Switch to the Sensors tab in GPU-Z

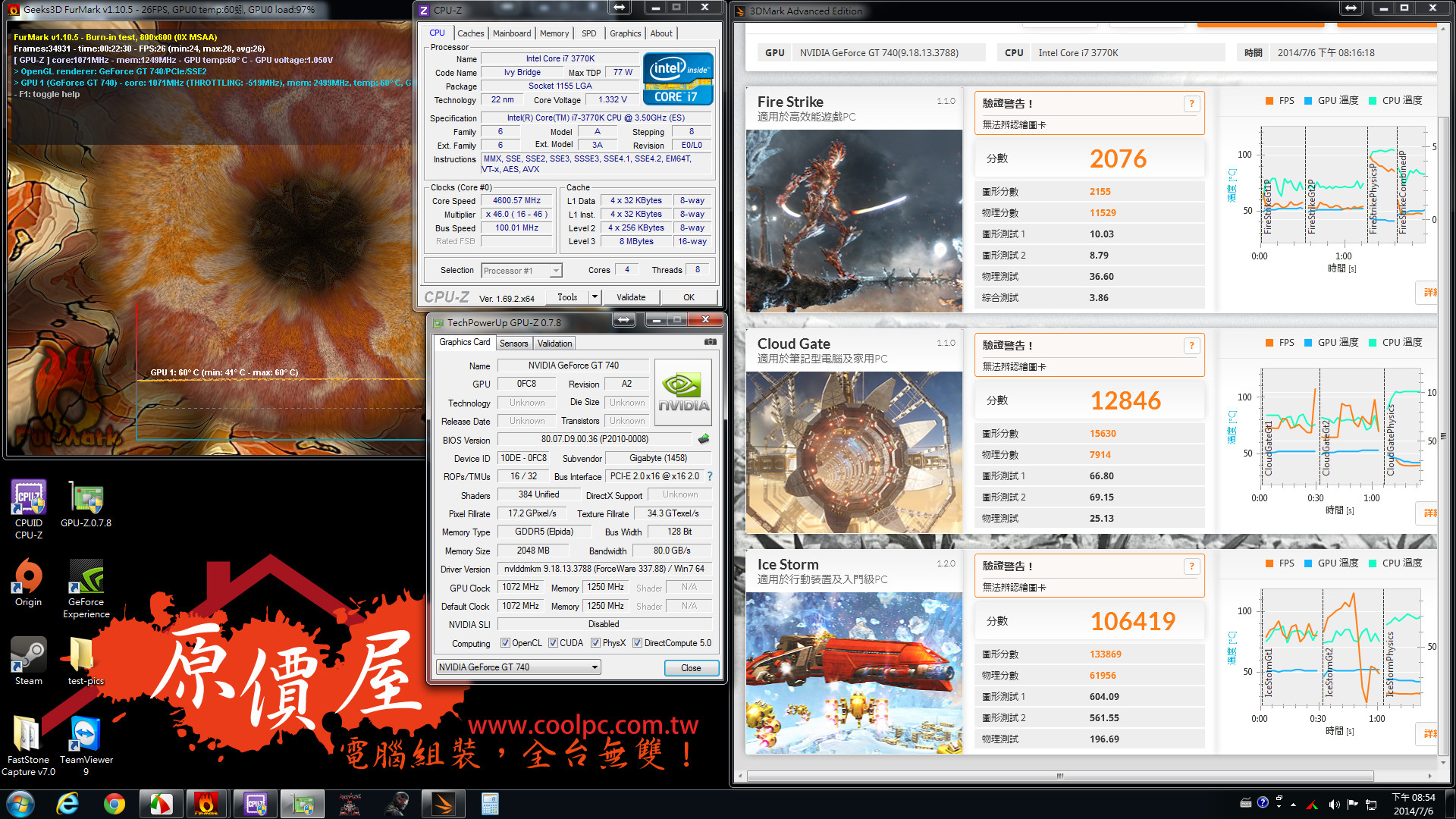[x=513, y=344]
